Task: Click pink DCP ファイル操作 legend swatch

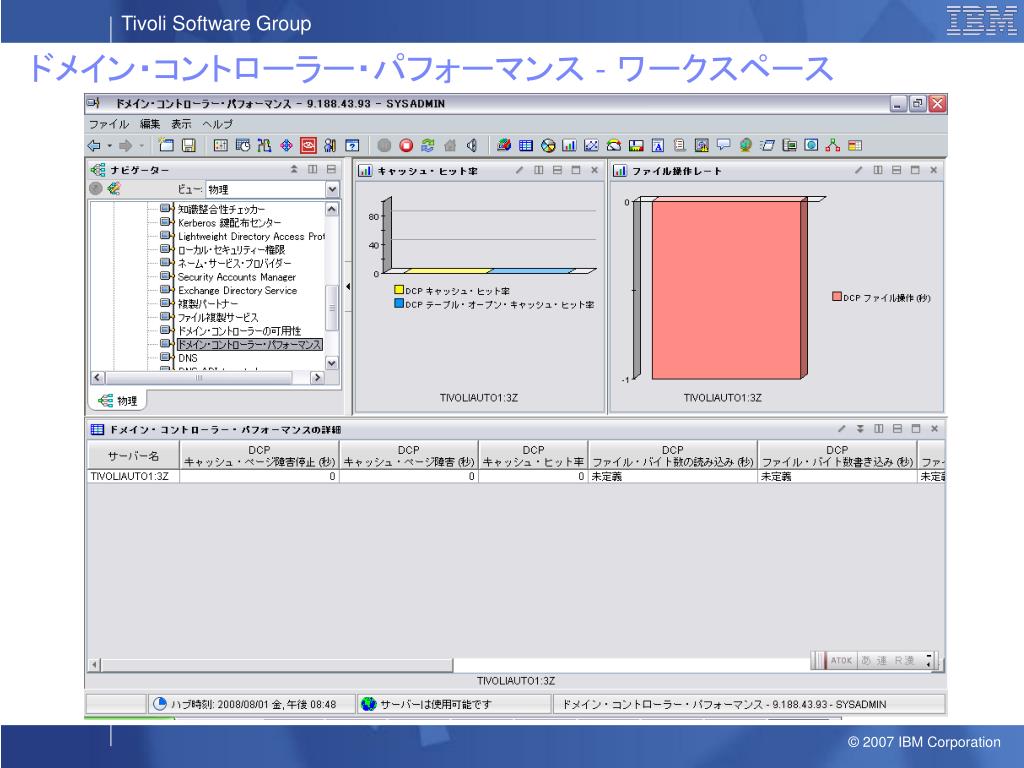Action: coord(837,297)
